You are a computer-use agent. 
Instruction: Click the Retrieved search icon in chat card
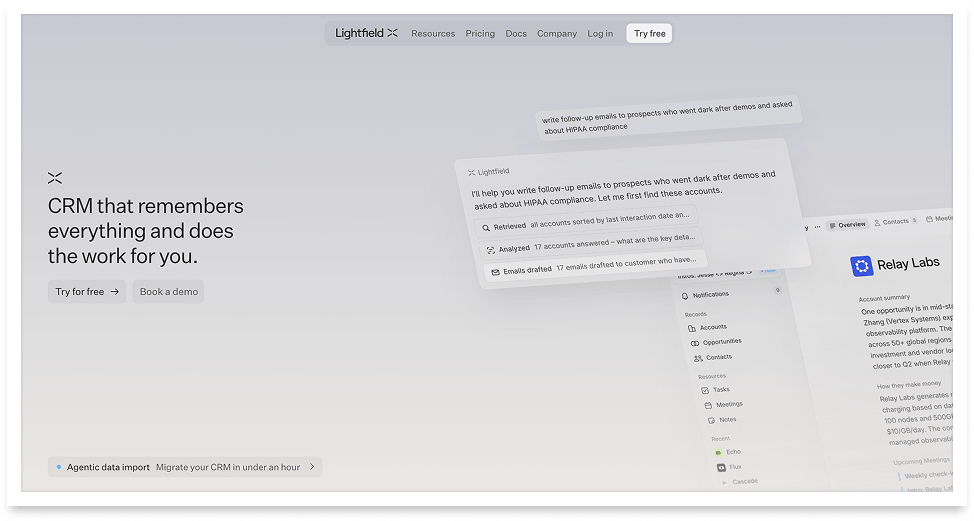(x=486, y=228)
